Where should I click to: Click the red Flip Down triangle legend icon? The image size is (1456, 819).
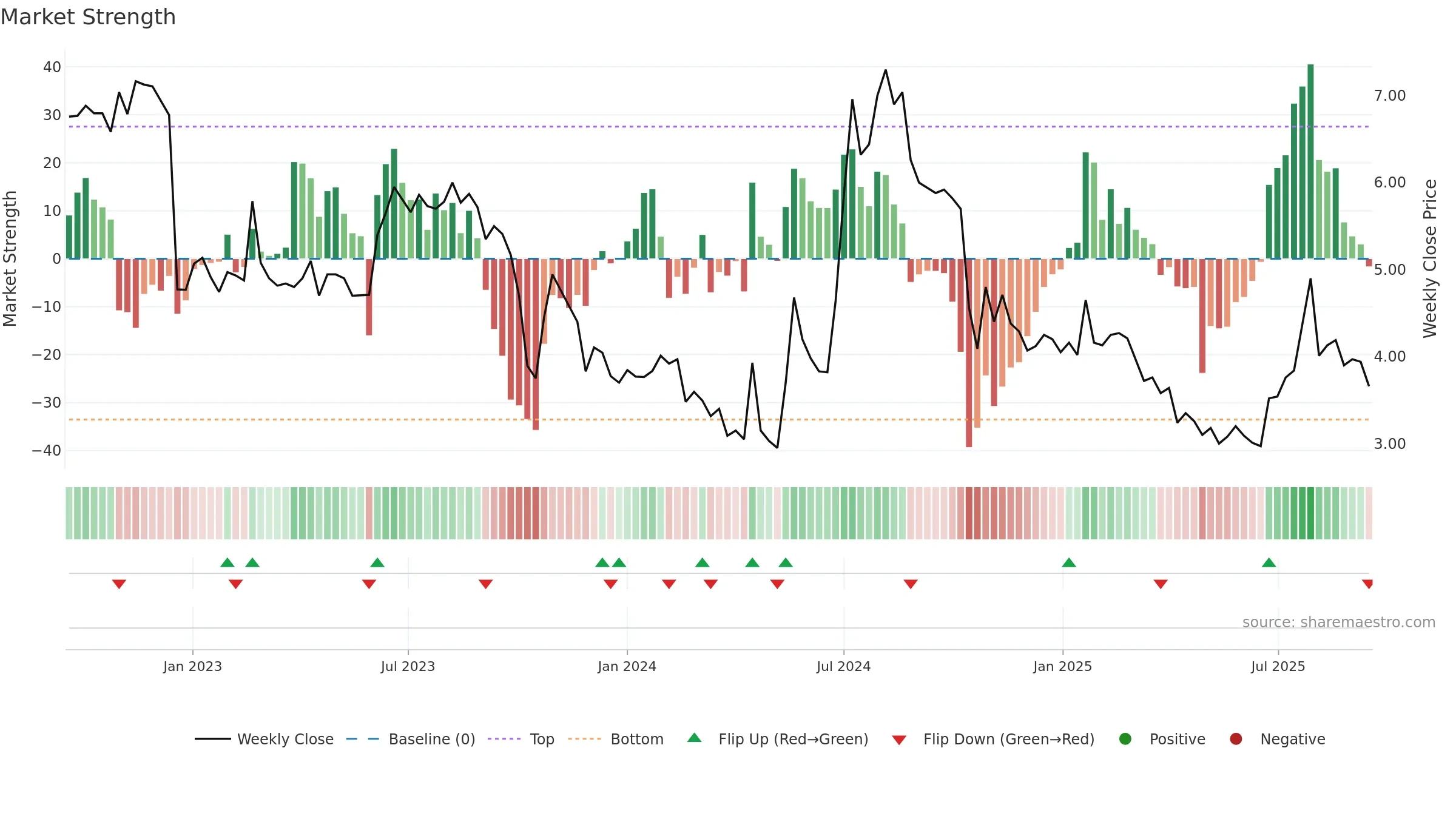900,740
